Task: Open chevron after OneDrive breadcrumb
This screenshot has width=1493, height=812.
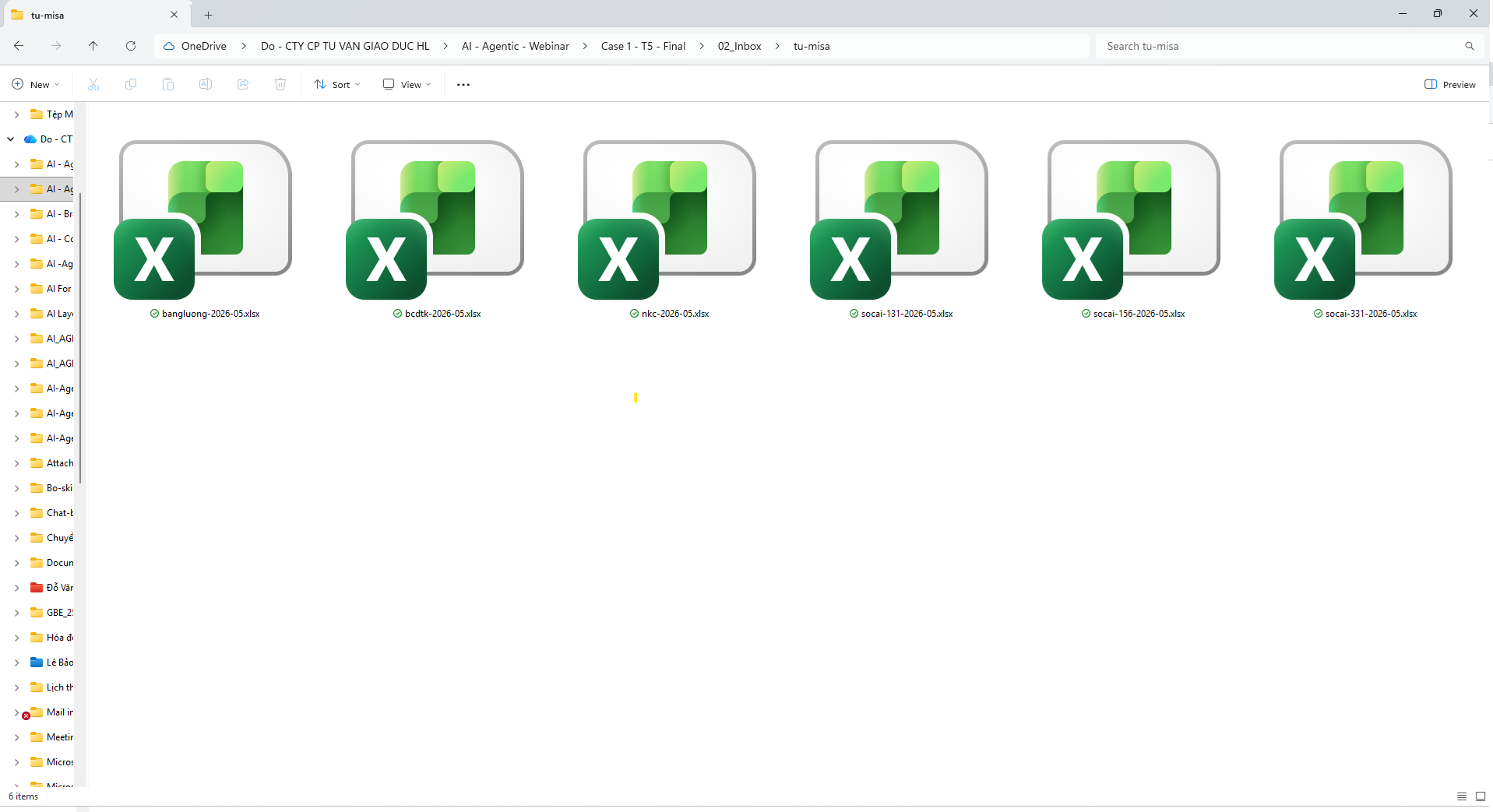Action: click(244, 46)
